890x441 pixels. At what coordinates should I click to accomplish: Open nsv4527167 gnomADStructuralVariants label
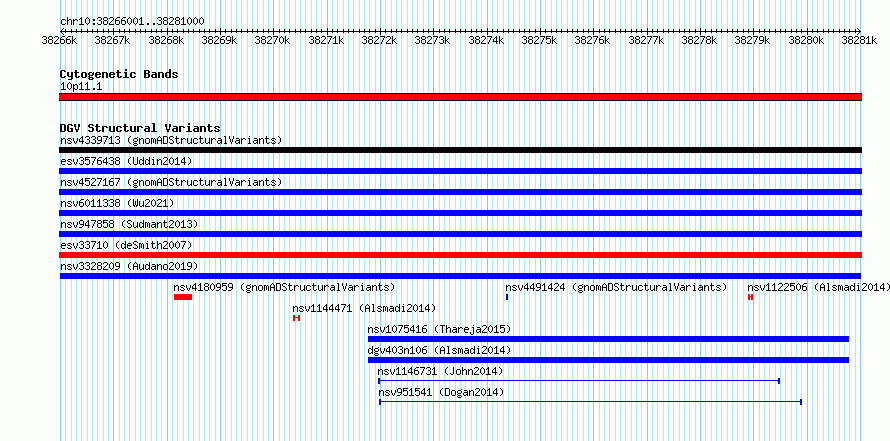coord(171,182)
